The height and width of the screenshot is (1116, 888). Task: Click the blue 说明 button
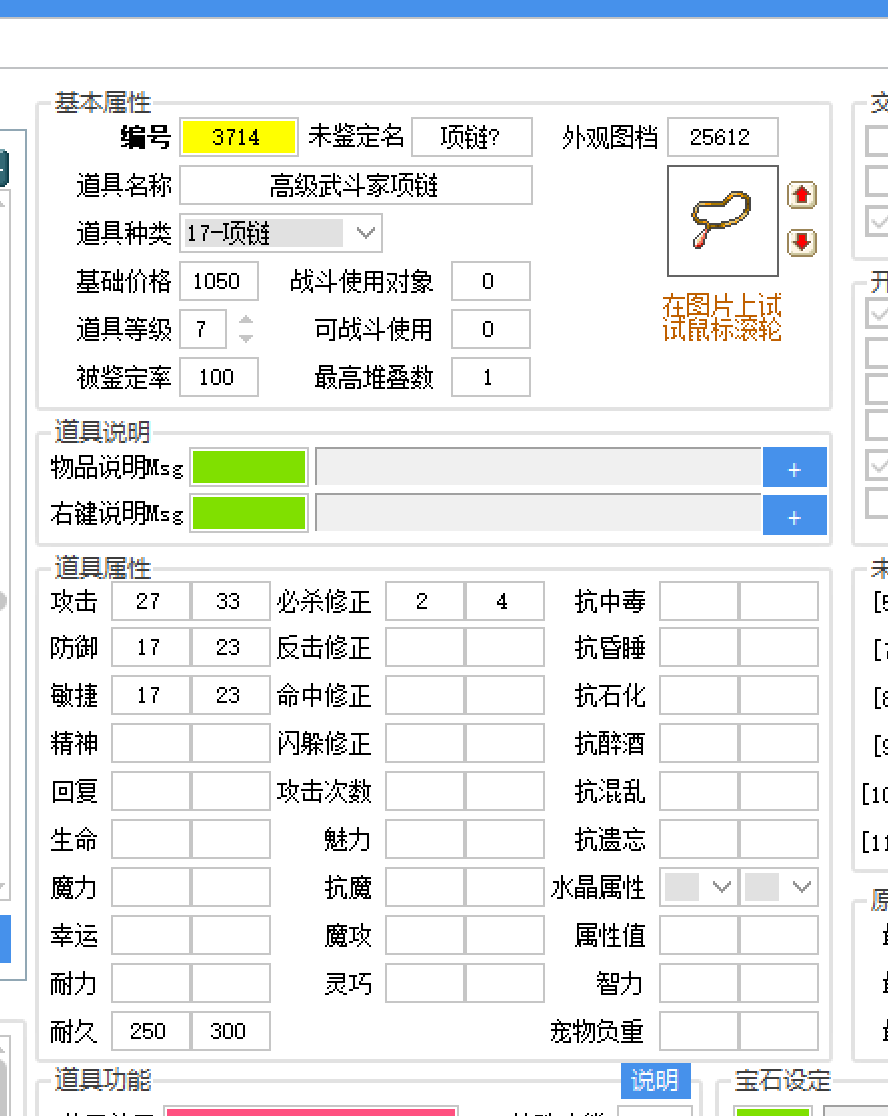[x=656, y=1081]
